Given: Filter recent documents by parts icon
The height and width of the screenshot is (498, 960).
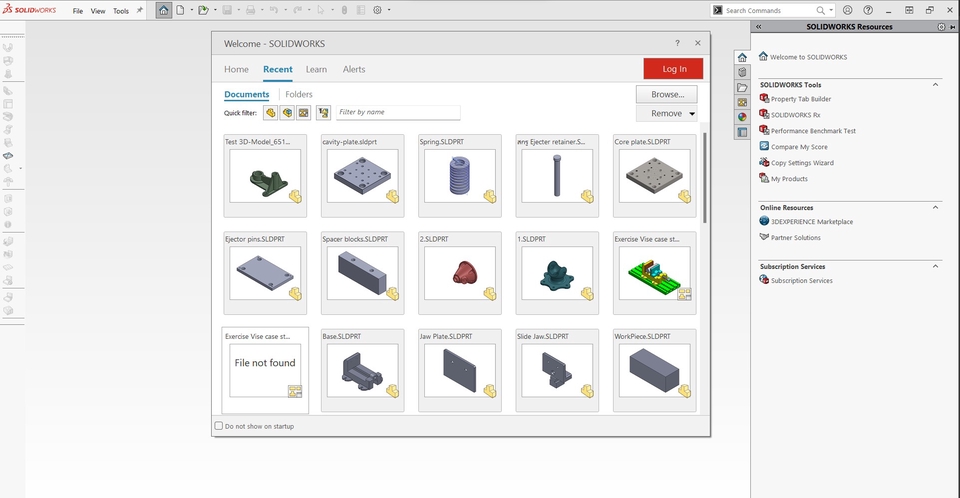Looking at the screenshot, I should tap(271, 113).
